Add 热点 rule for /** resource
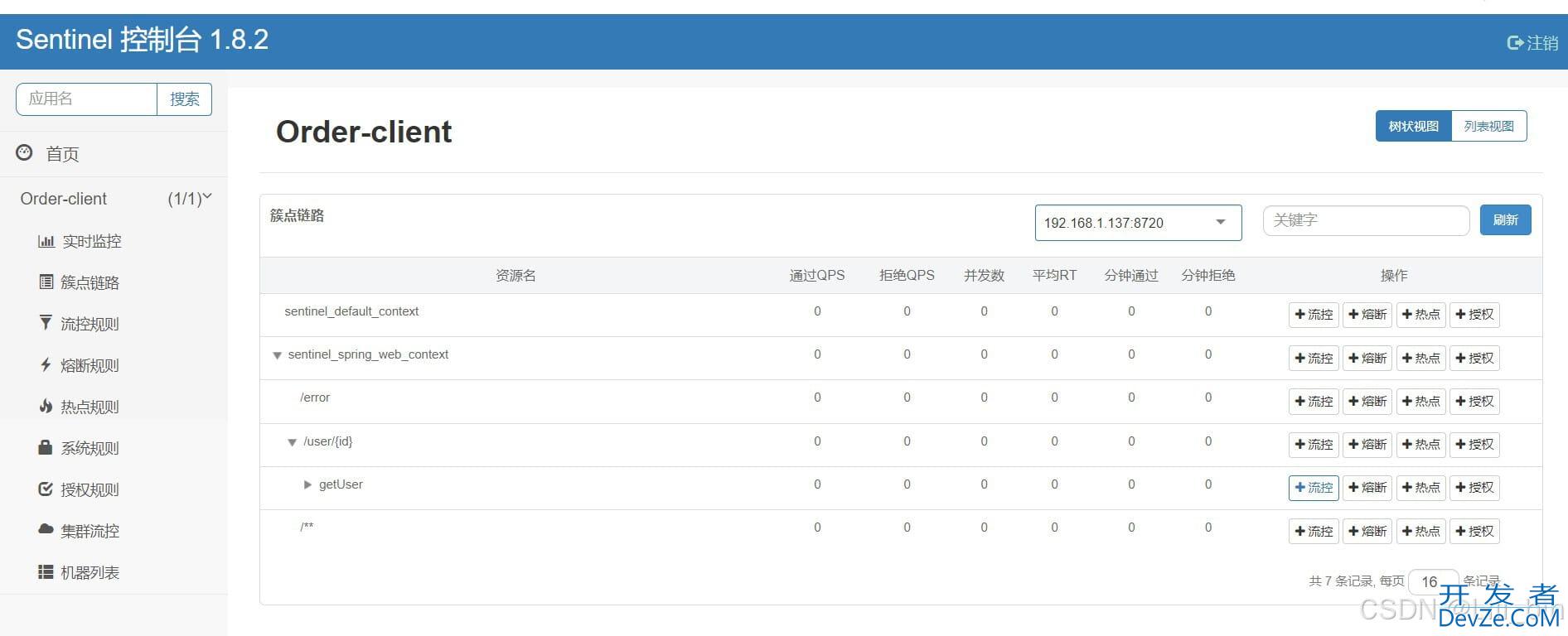This screenshot has width=1568, height=636. click(1421, 532)
